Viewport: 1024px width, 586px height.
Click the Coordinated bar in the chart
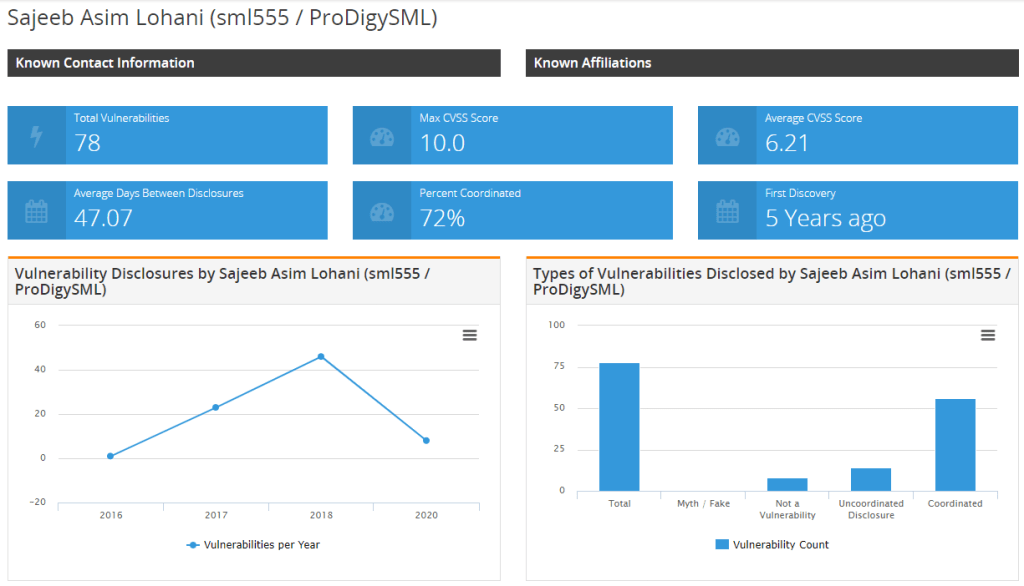coord(955,445)
